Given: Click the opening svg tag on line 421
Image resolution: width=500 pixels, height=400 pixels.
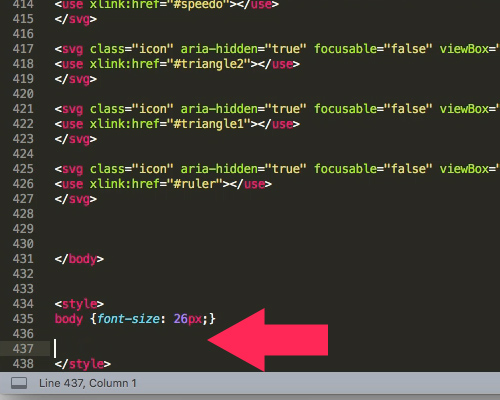Looking at the screenshot, I should [69, 109].
